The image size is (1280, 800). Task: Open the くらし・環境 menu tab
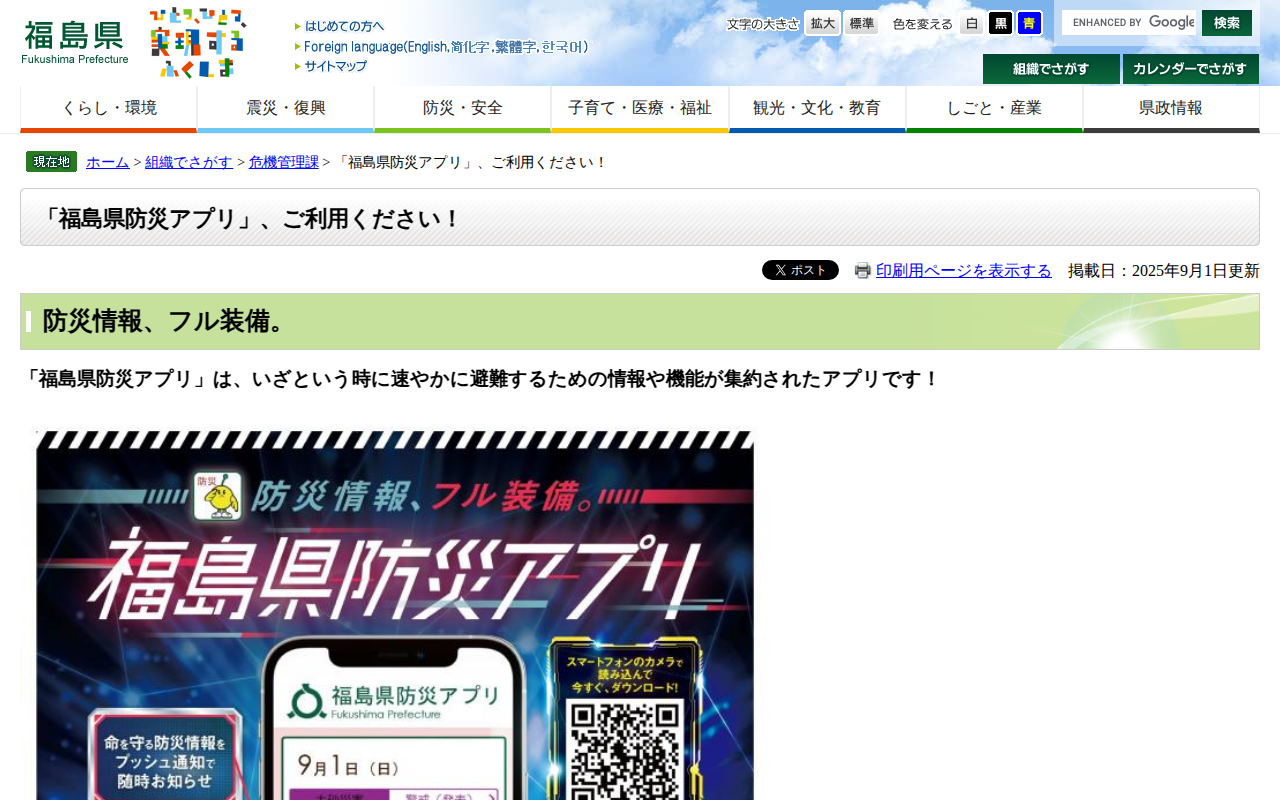click(109, 109)
